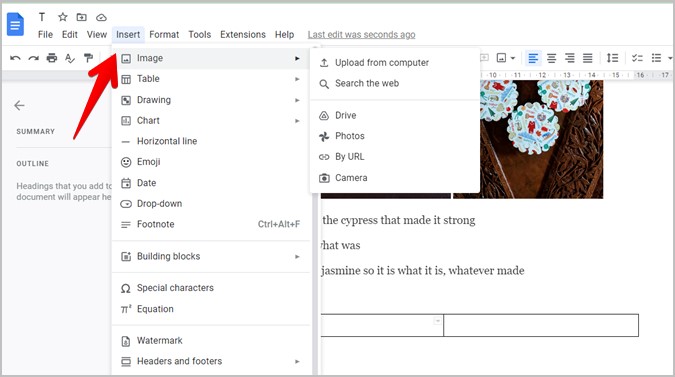This screenshot has width=675, height=377.
Task: Open the View menu
Action: 96,34
